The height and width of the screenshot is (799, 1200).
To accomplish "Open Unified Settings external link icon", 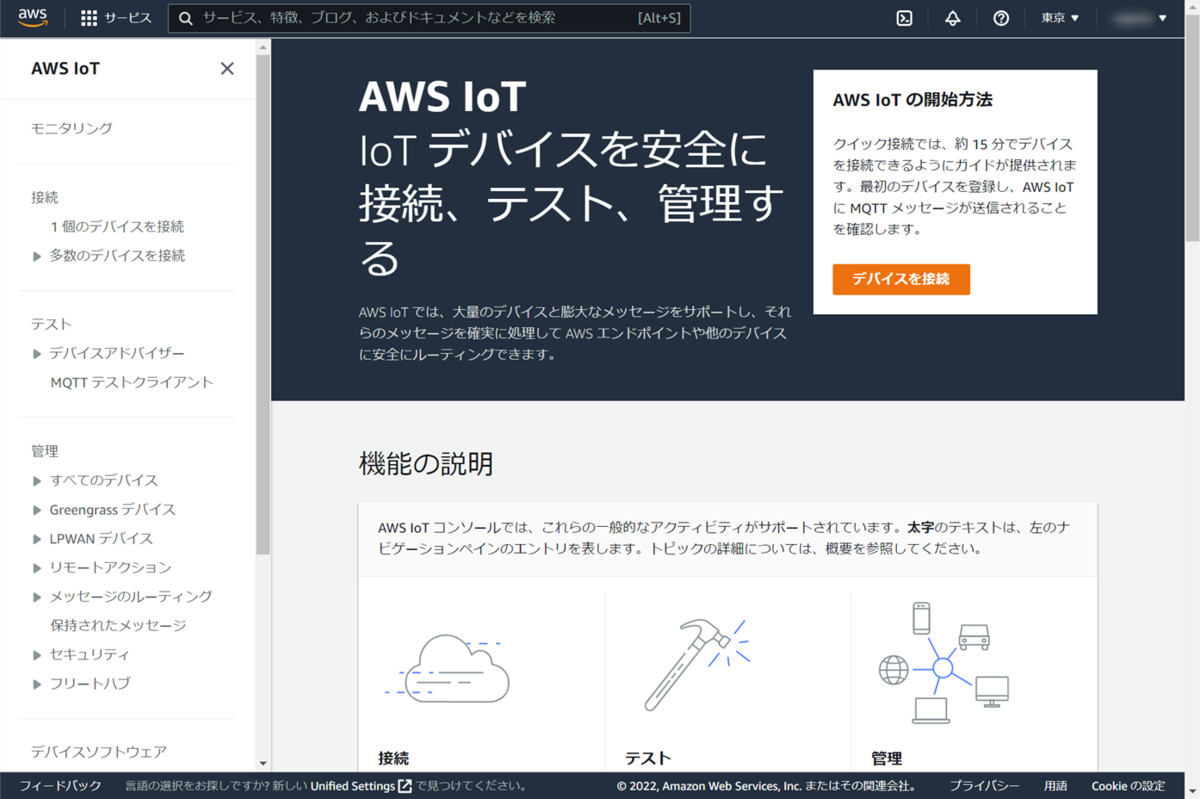I will pyautogui.click(x=405, y=786).
